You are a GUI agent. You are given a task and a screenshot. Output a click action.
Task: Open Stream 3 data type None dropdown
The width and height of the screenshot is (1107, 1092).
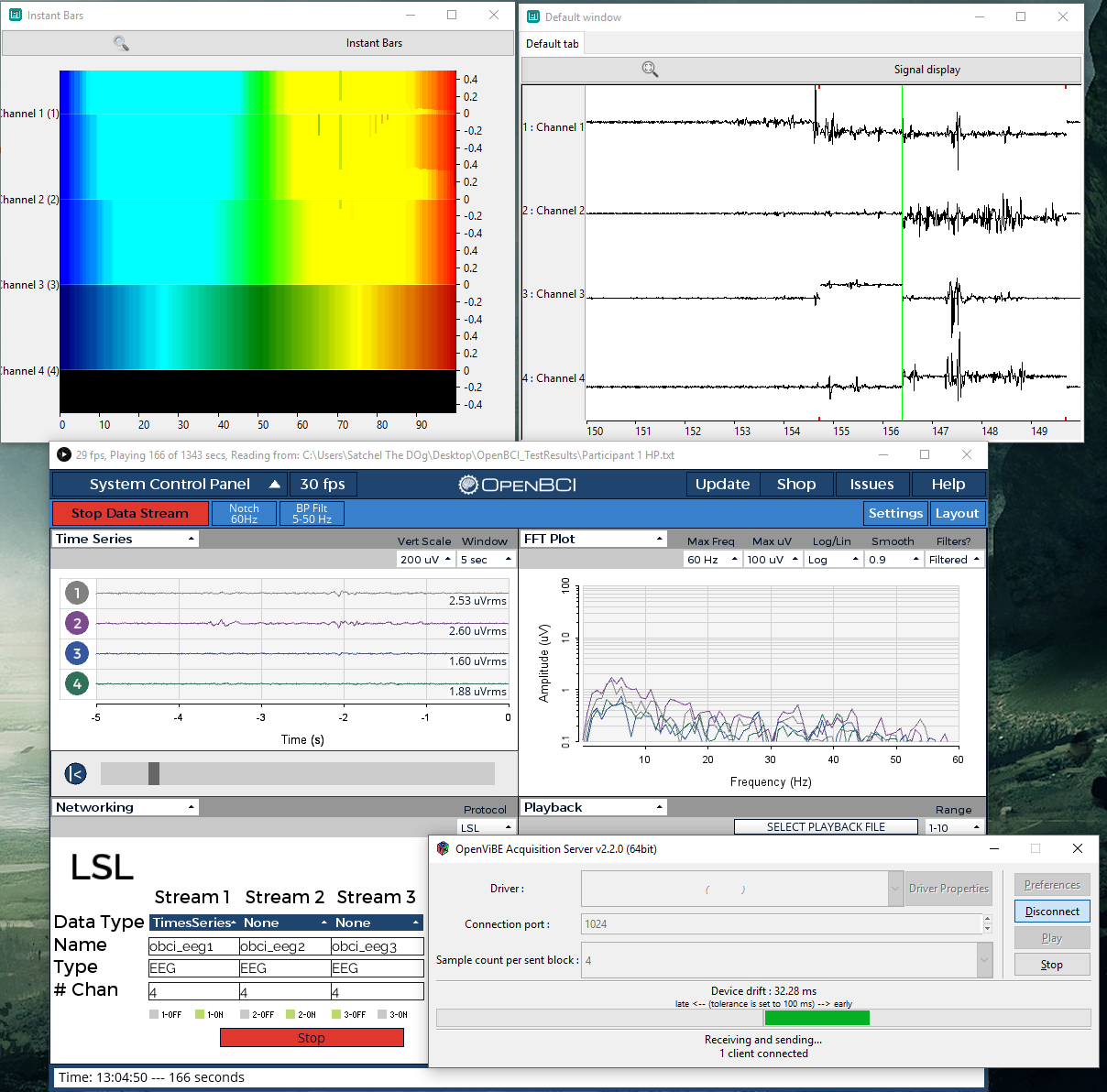tap(377, 923)
